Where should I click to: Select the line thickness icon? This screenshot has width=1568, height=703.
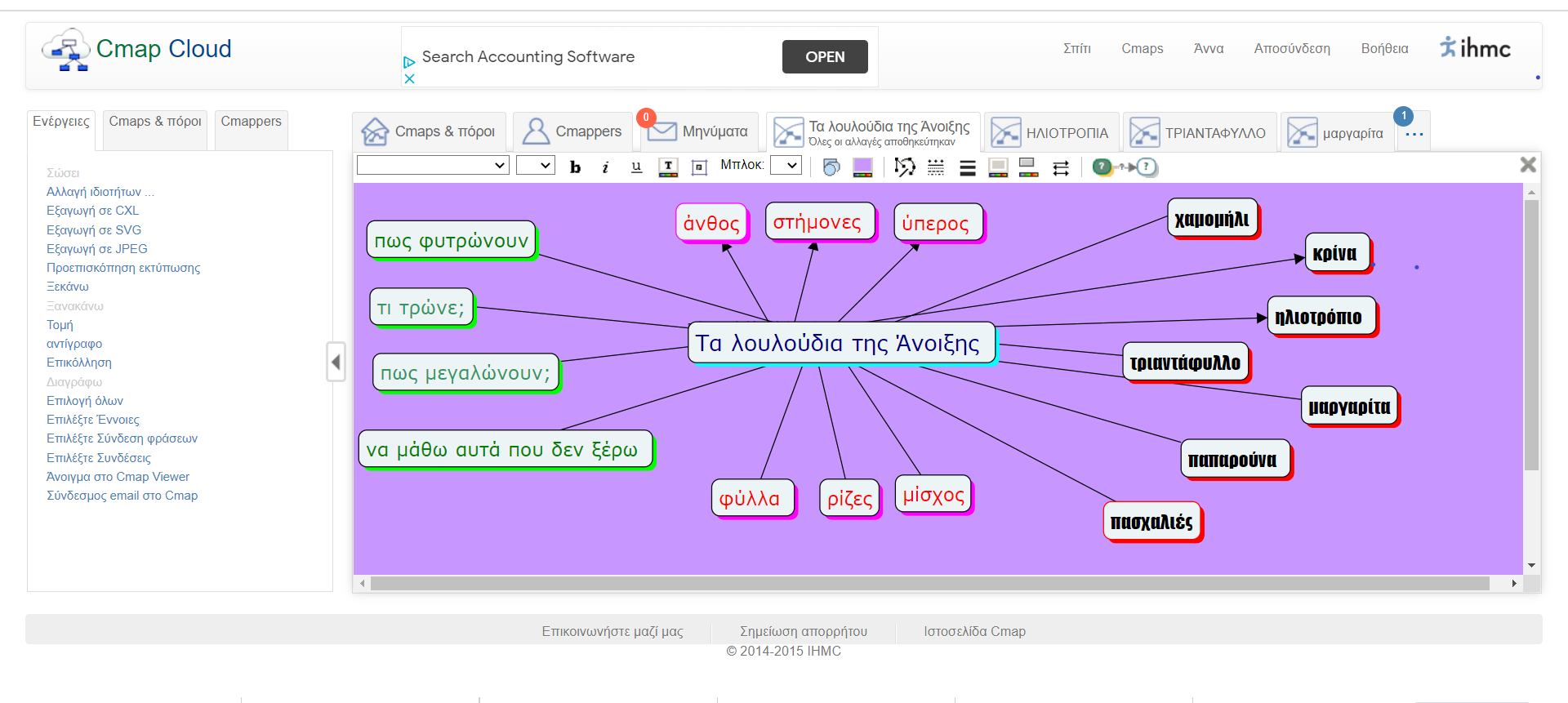[968, 167]
